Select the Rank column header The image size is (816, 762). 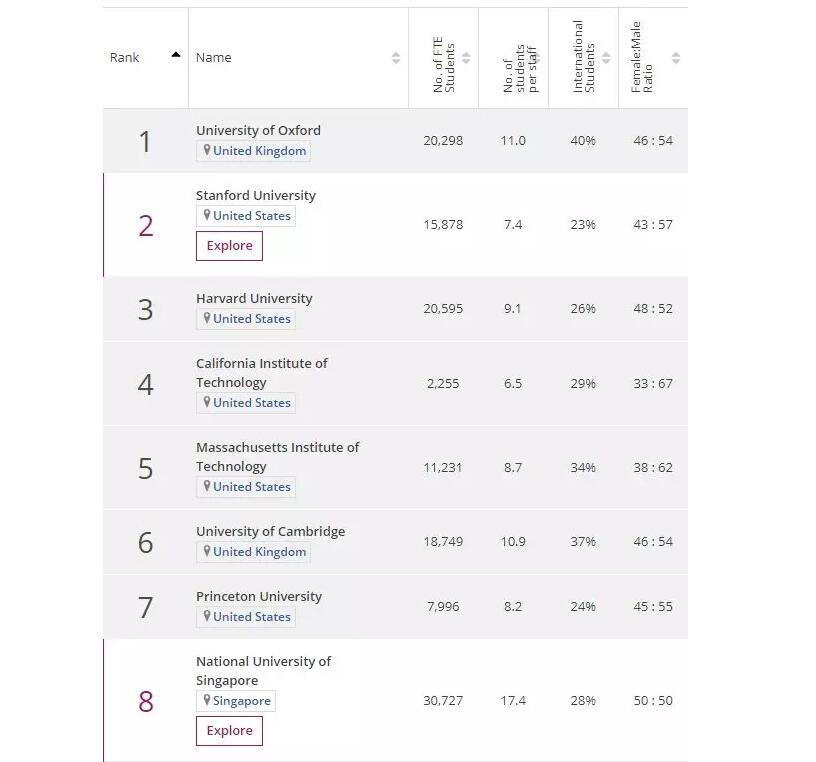point(125,58)
